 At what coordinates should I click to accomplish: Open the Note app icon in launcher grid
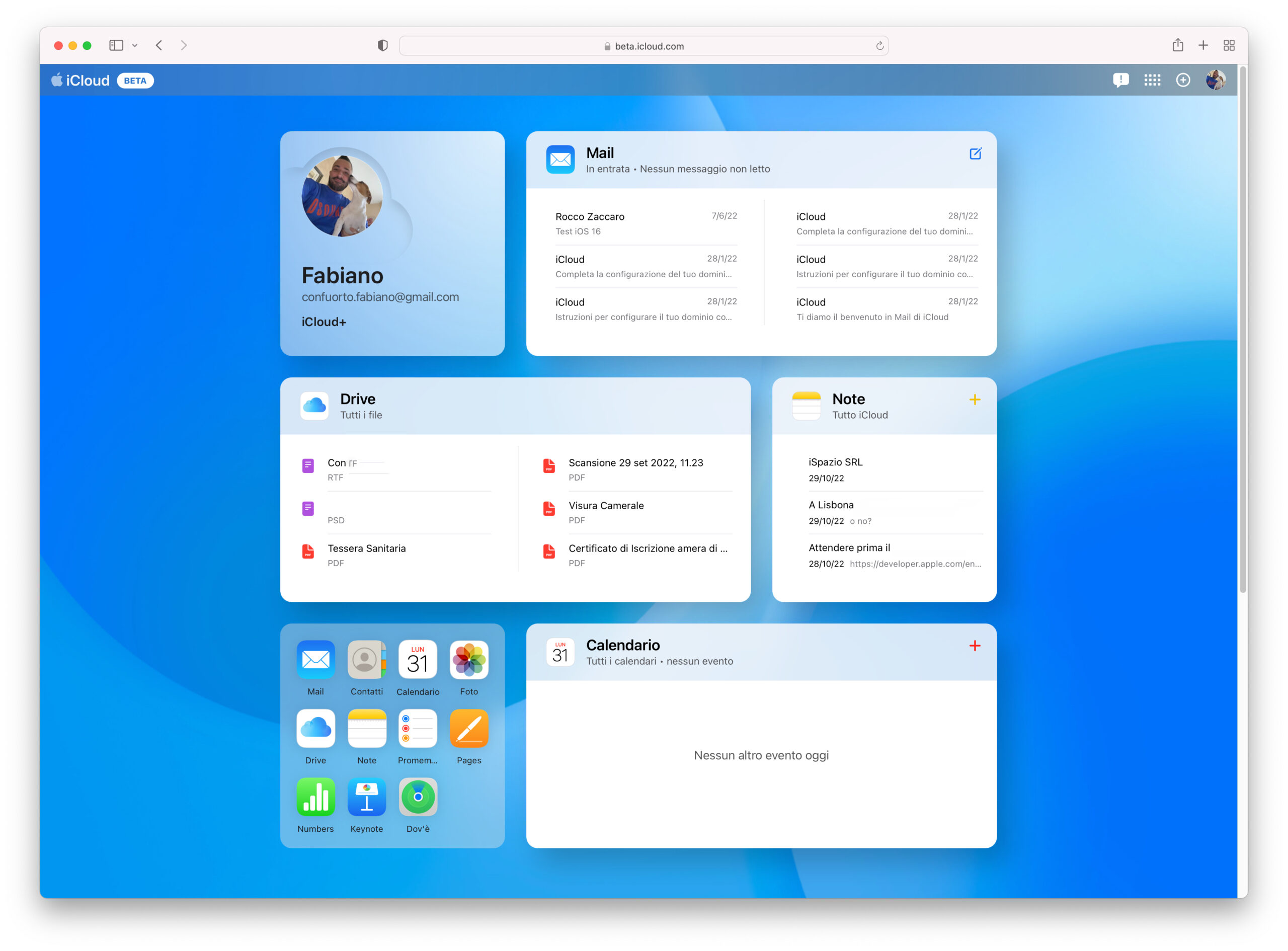[x=367, y=728]
